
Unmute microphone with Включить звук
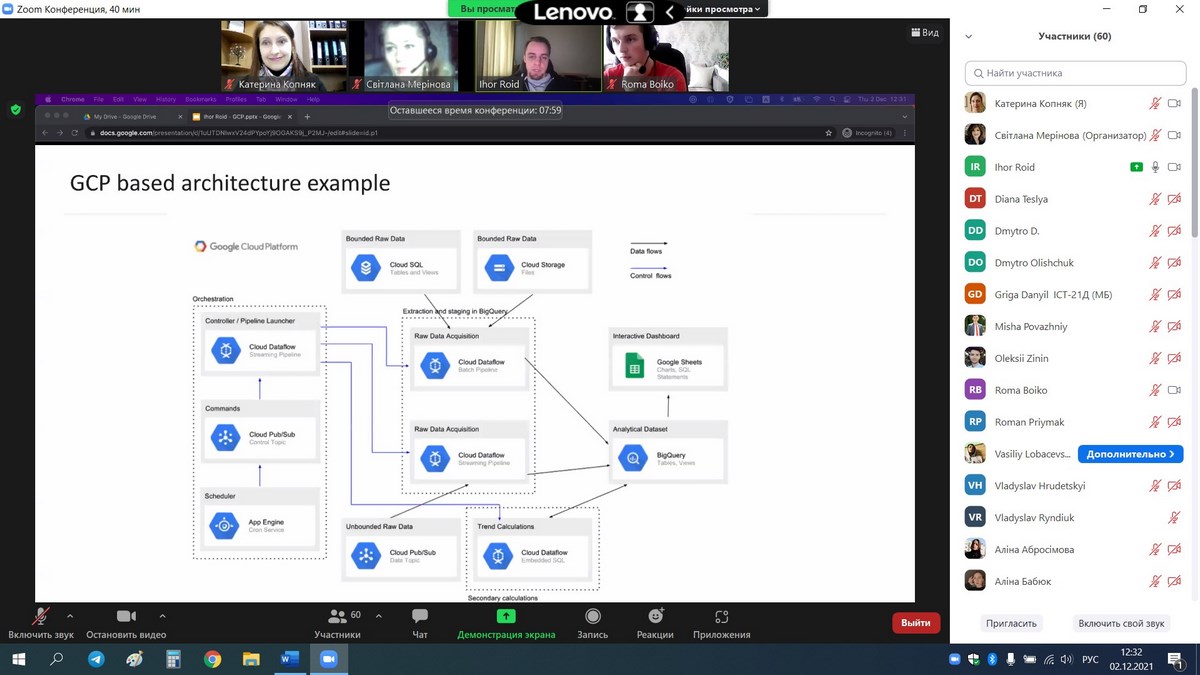point(41,617)
